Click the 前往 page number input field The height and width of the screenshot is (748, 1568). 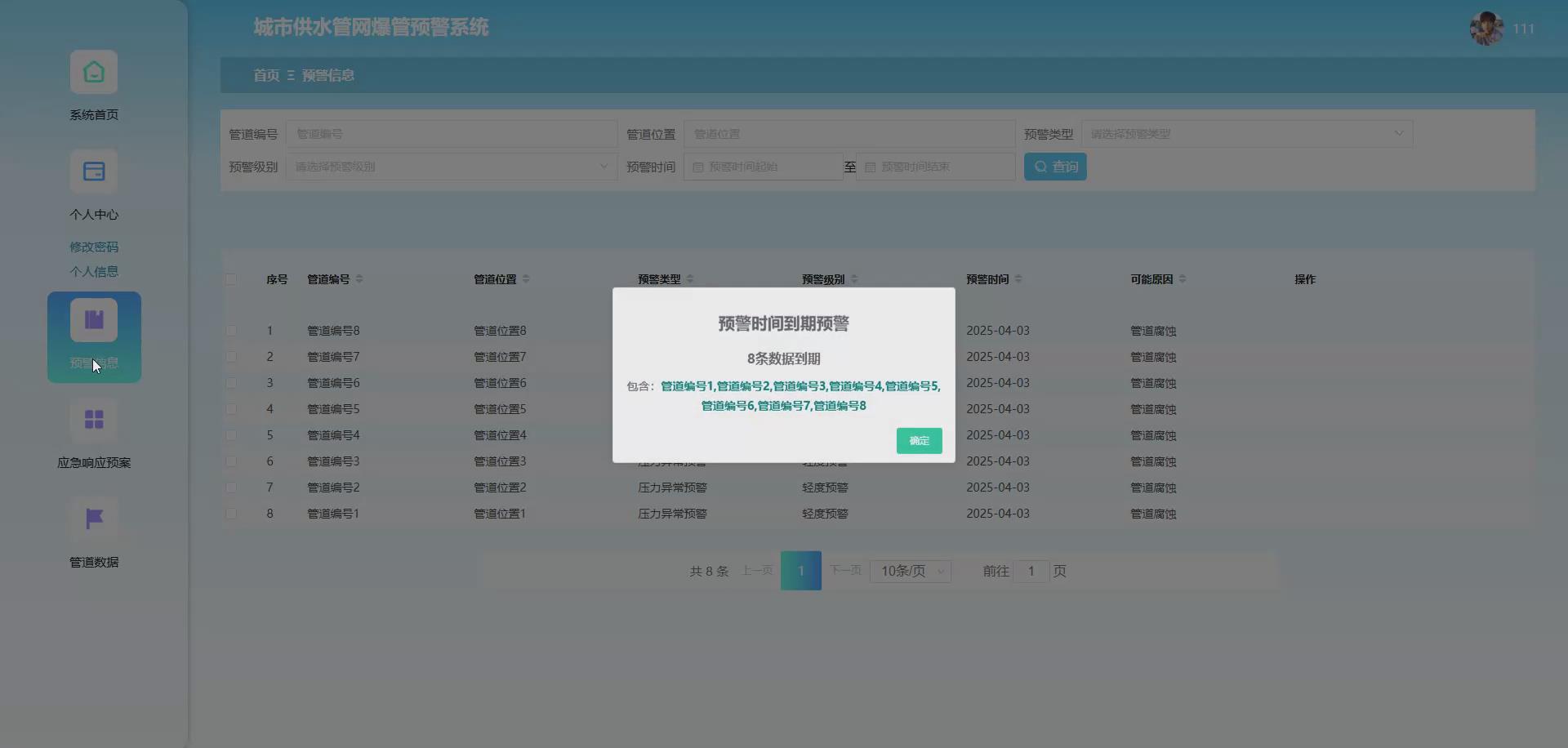[1031, 572]
